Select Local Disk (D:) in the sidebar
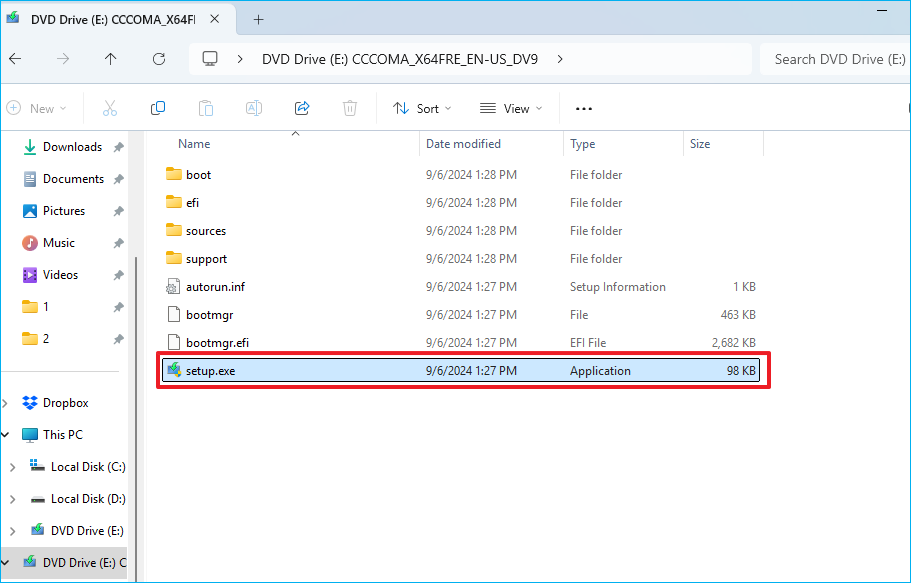Image resolution: width=911 pixels, height=583 pixels. [88, 499]
